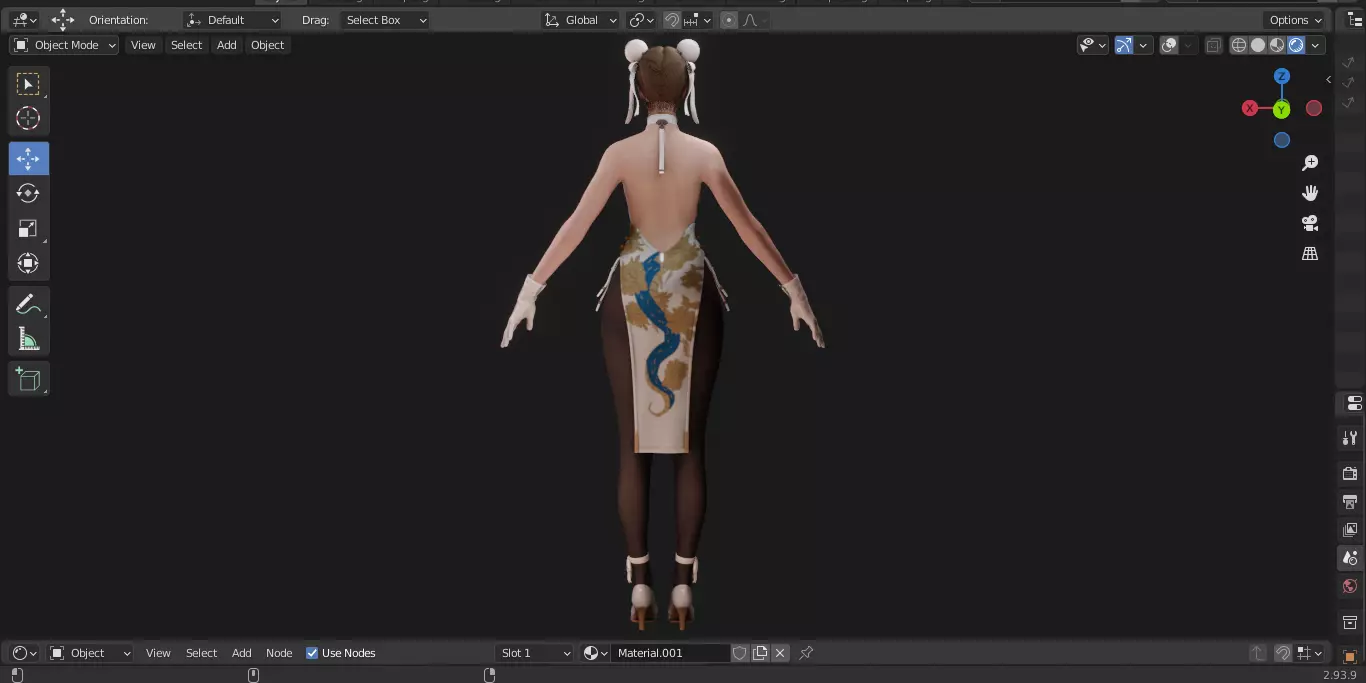Image resolution: width=1366 pixels, height=683 pixels.
Task: Pin the node tree with pin icon
Action: tap(806, 653)
